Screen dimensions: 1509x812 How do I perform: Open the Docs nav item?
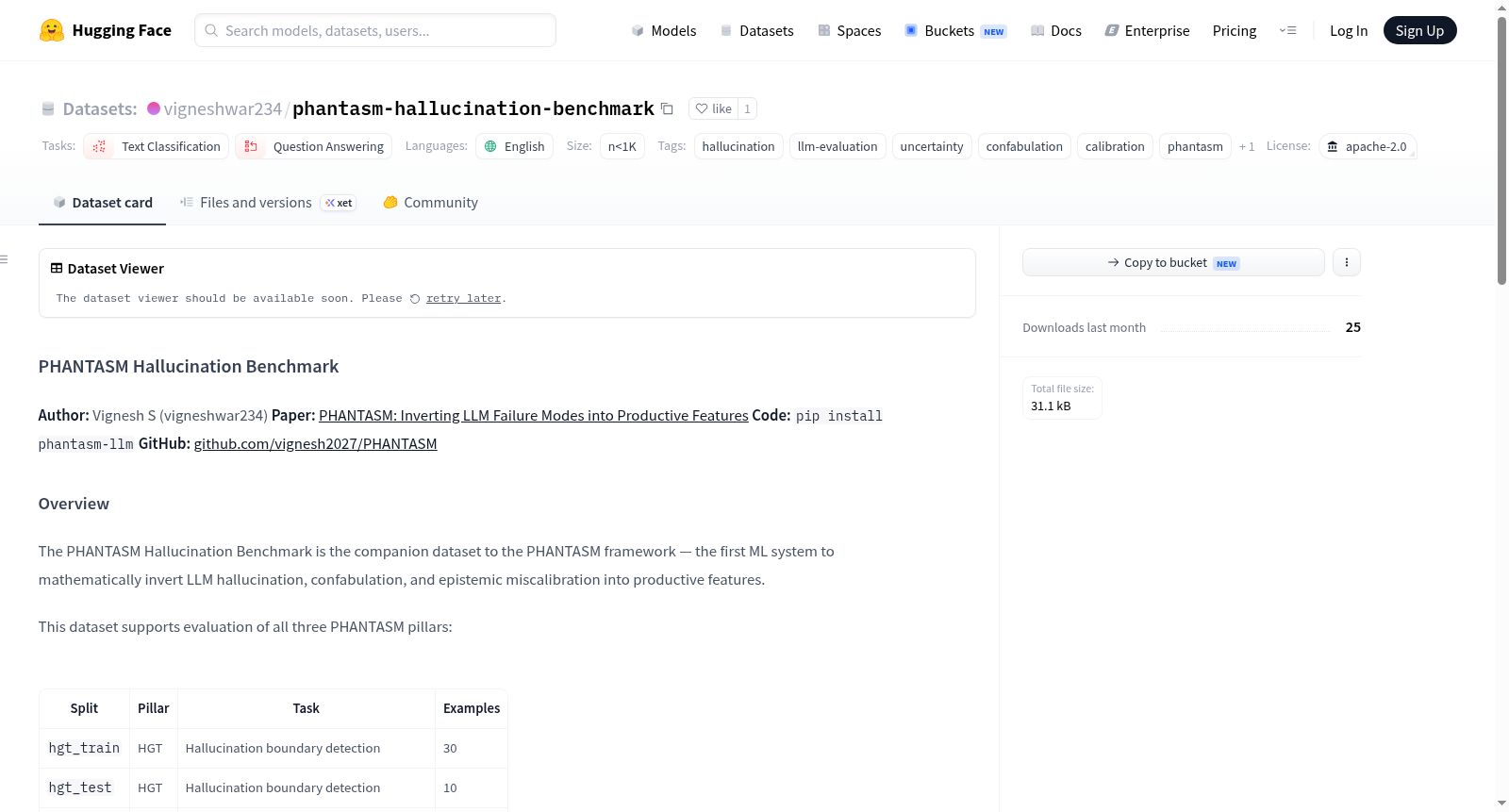[x=1056, y=30]
